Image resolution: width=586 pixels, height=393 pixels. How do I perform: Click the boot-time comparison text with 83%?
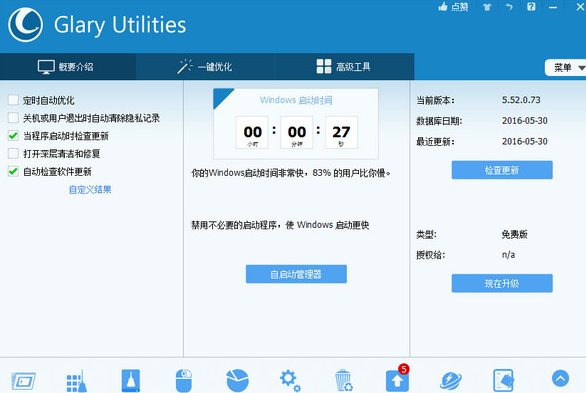pos(291,173)
